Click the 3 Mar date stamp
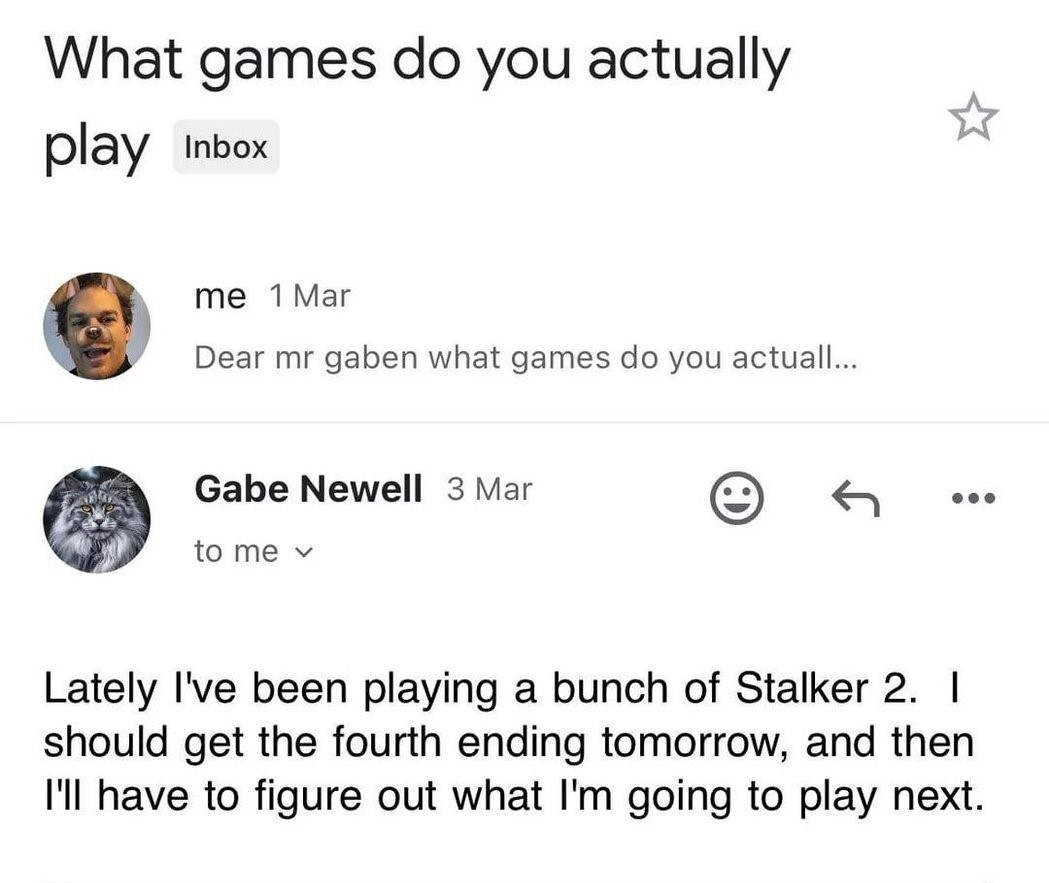This screenshot has height=883, width=1049. click(490, 489)
